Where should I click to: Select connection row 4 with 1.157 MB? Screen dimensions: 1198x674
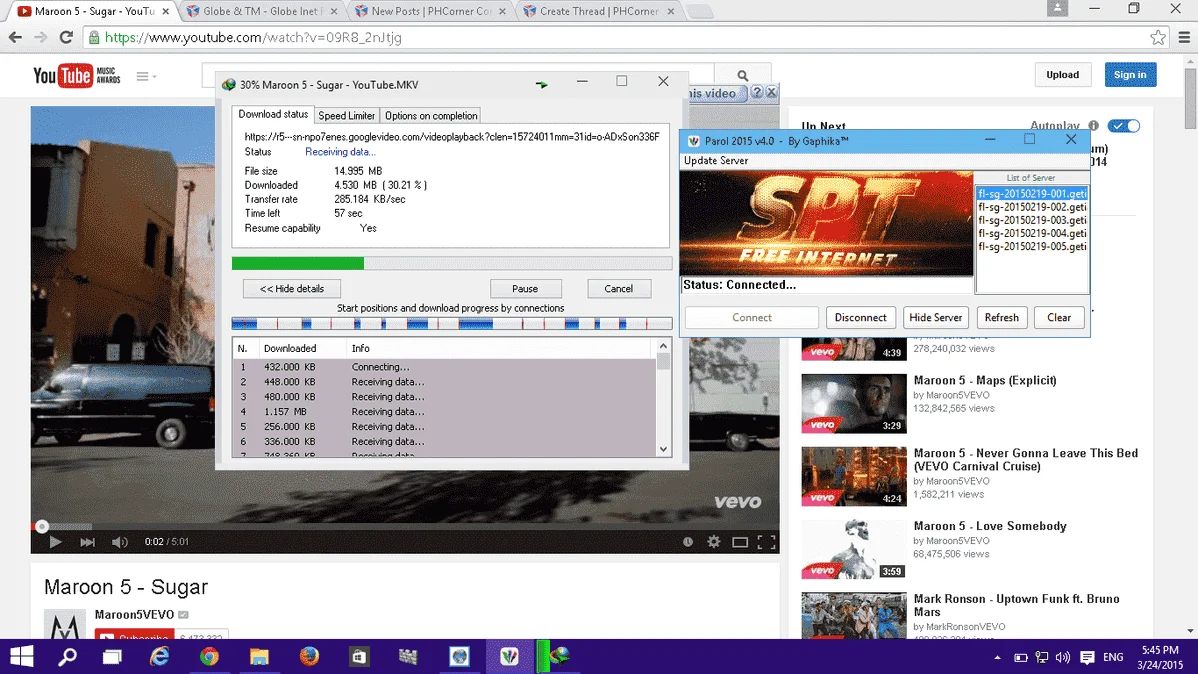pos(443,412)
